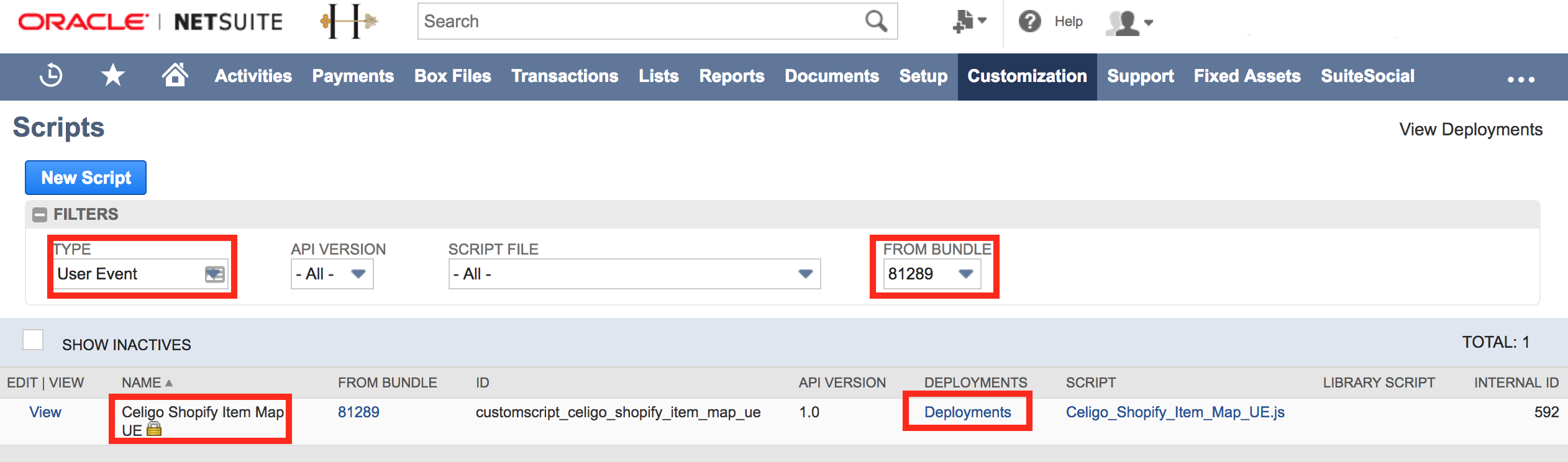
Task: Select the internal ID value 592
Action: 1546,412
